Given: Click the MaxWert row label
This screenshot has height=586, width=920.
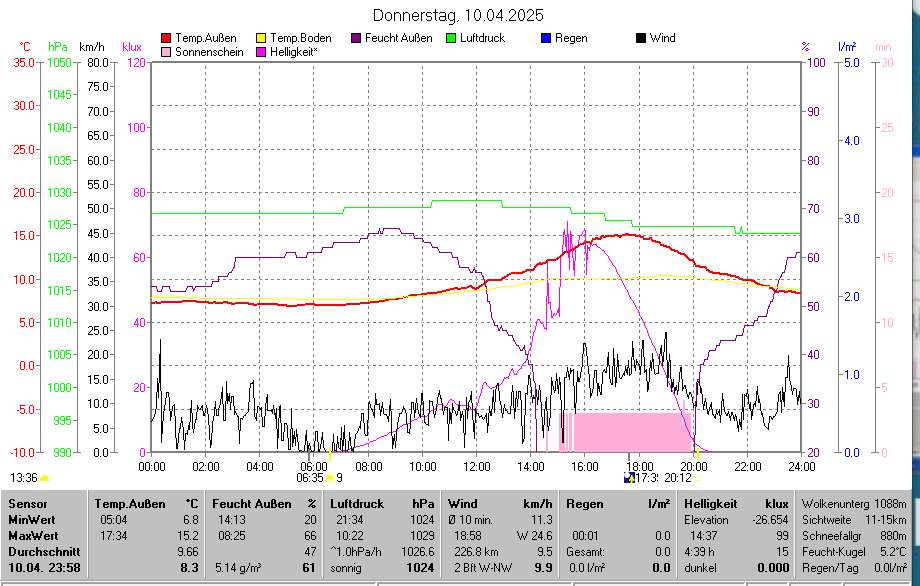Looking at the screenshot, I should 33,536.
